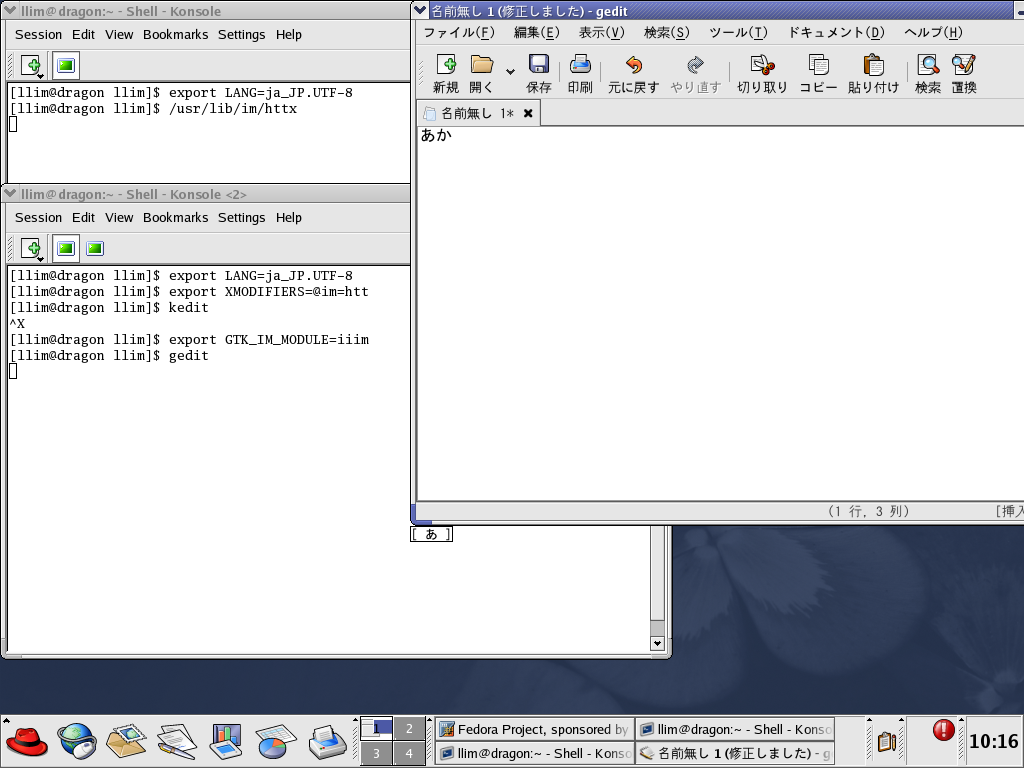1024x768 pixels.
Task: Paste using the 貼り付け clipboard icon
Action: (x=873, y=65)
